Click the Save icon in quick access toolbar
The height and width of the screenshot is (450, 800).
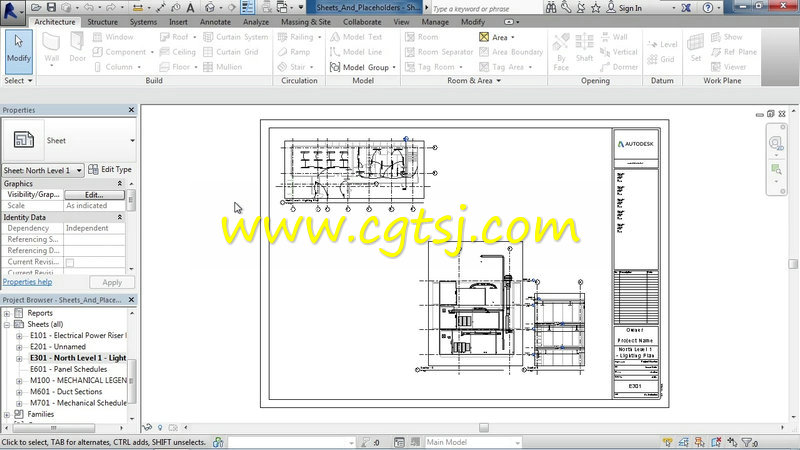(x=52, y=7)
